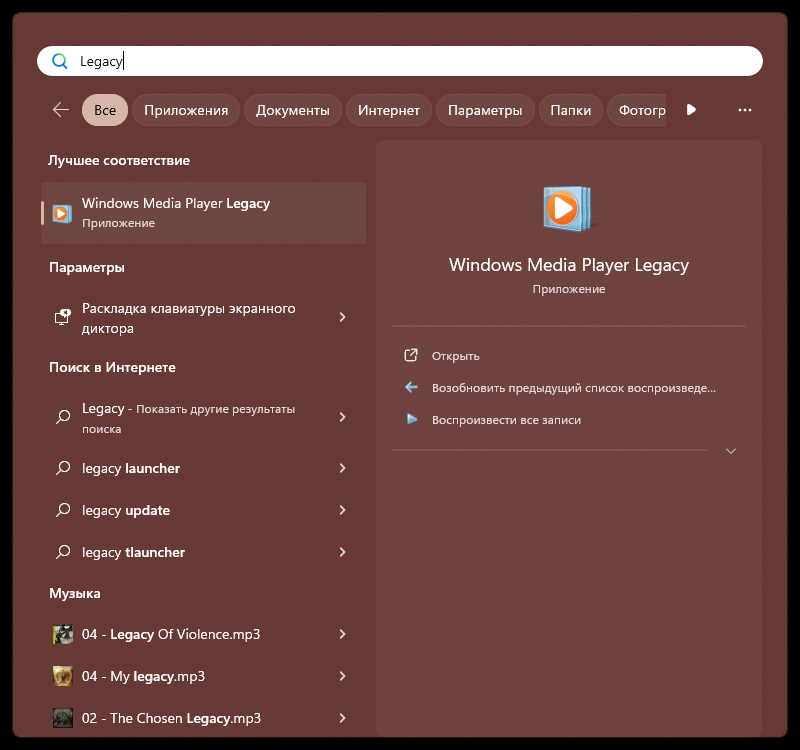Image resolution: width=800 pixels, height=750 pixels.
Task: Click album art of My legacy.mp3
Action: tap(63, 676)
